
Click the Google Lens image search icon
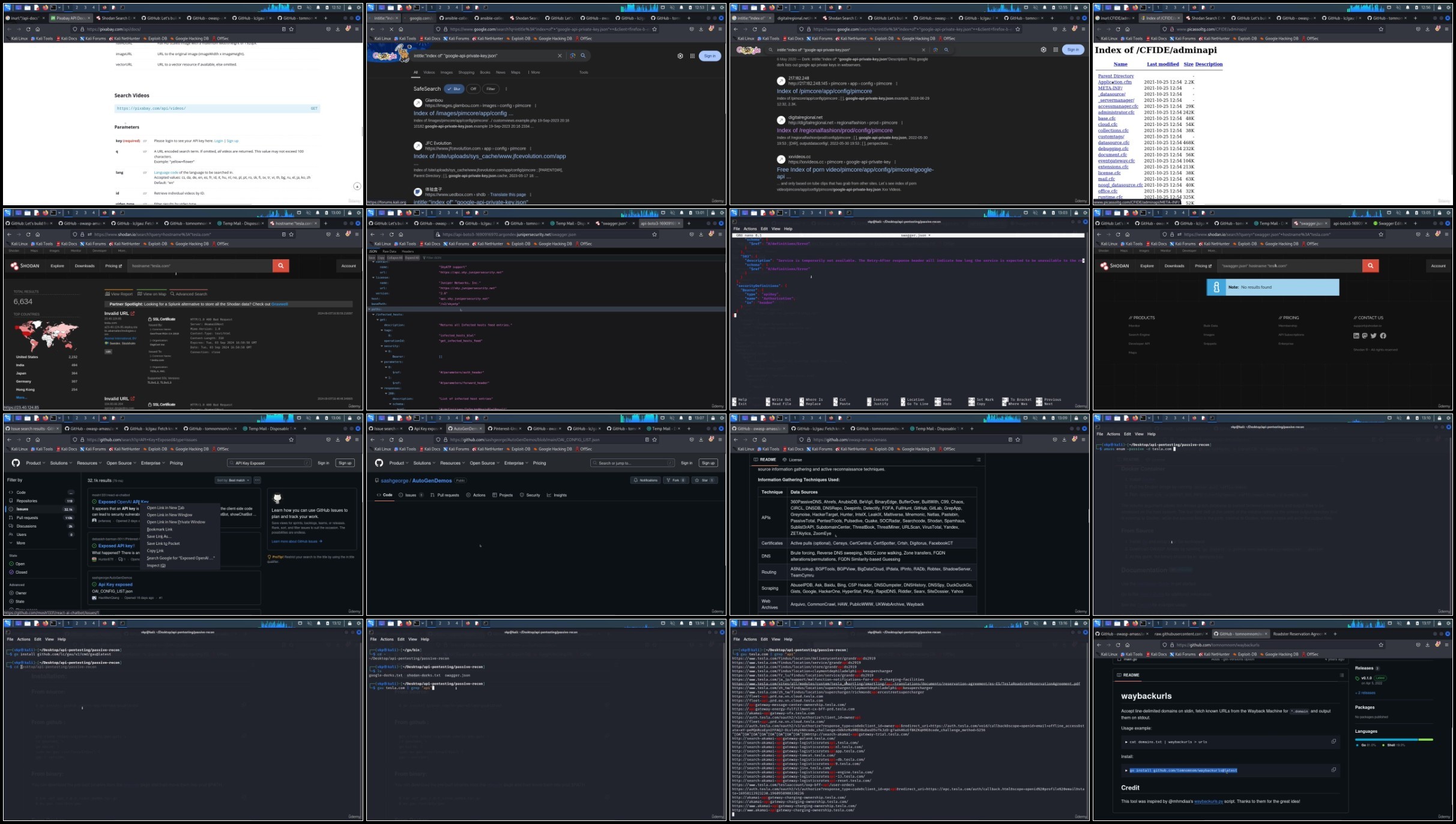[x=573, y=56]
